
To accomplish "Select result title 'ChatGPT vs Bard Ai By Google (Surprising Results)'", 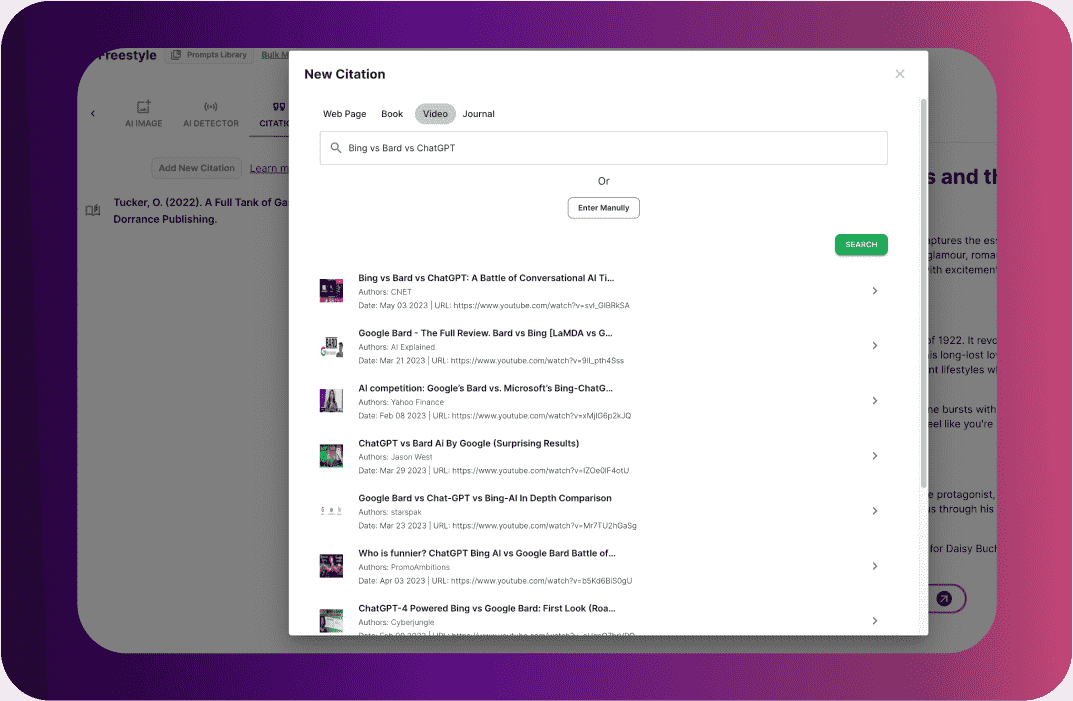I will coord(469,444).
